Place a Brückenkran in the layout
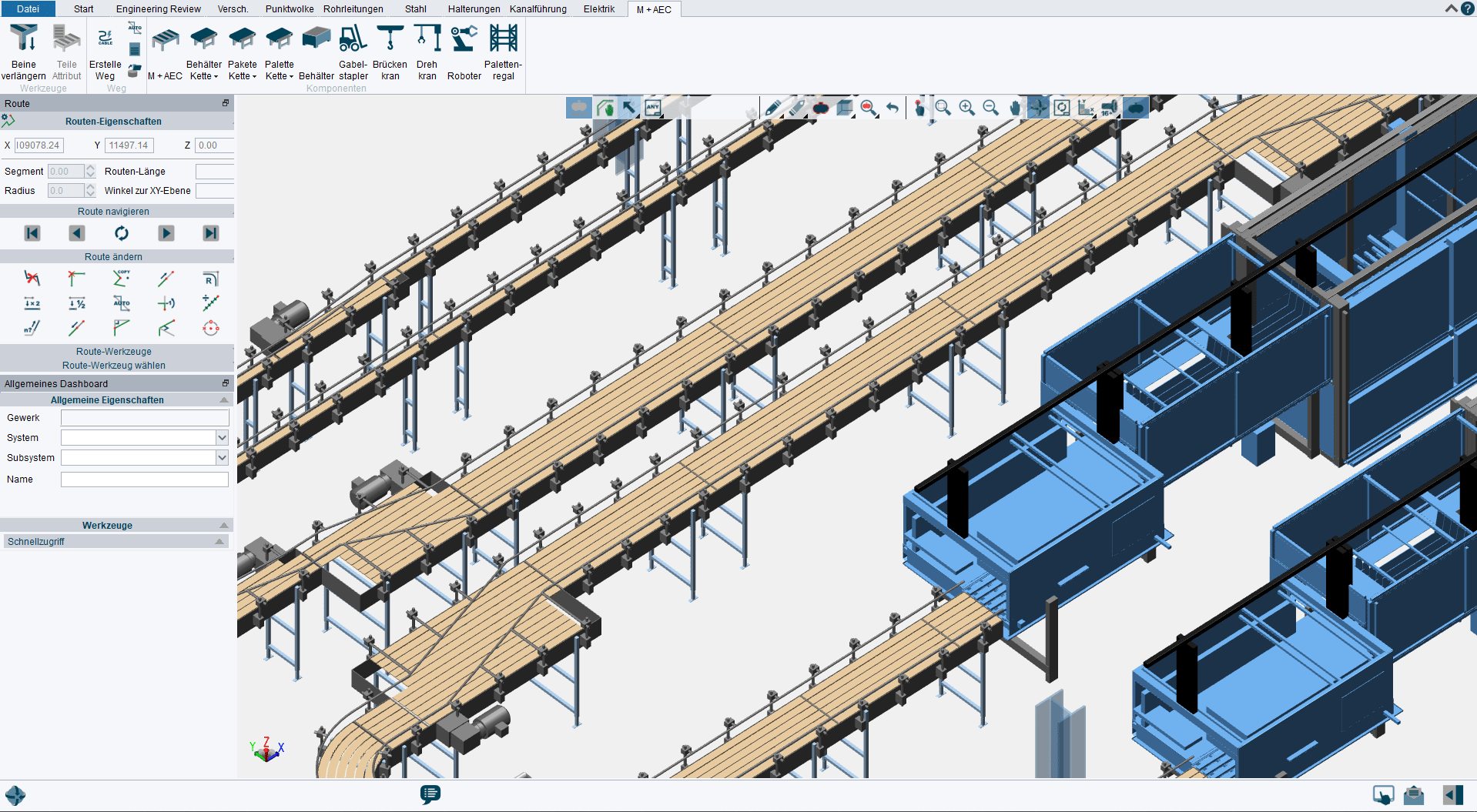 (390, 52)
